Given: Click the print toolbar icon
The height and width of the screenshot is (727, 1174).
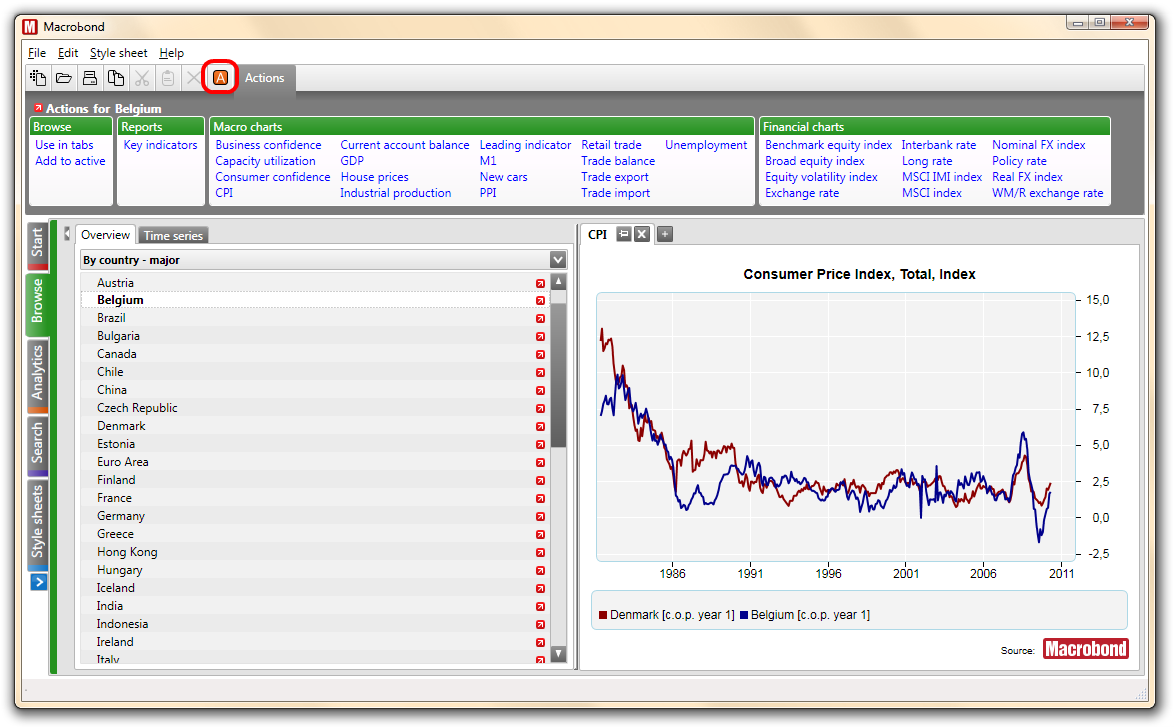Looking at the screenshot, I should tap(90, 77).
